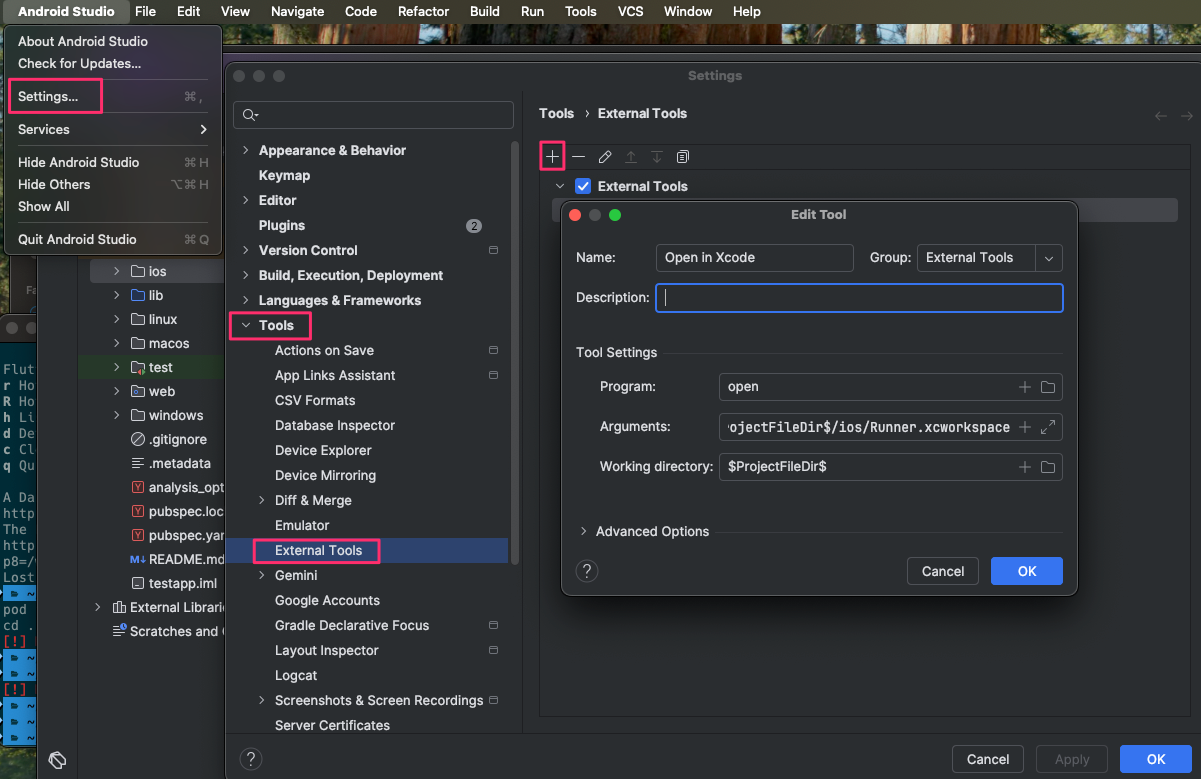Open help icon in Edit Tool dialog
Screen dimensions: 1201x779
tap(587, 571)
